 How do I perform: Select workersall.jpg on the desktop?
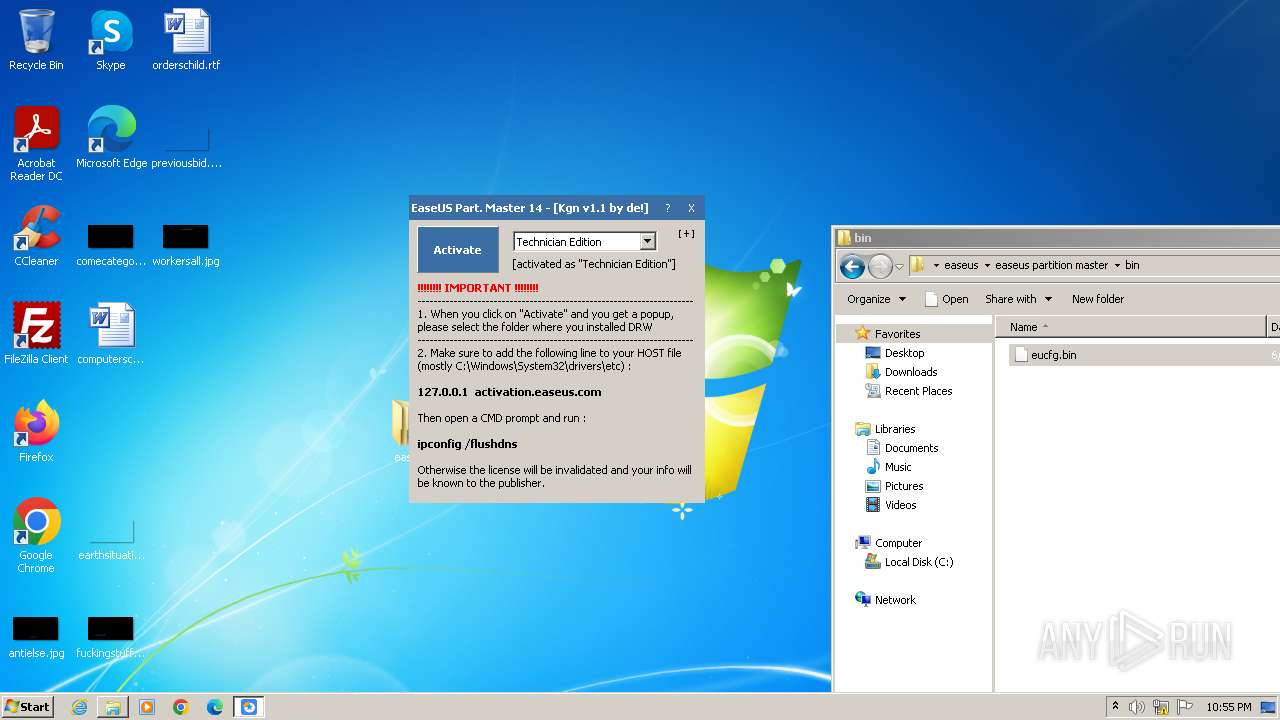point(186,246)
